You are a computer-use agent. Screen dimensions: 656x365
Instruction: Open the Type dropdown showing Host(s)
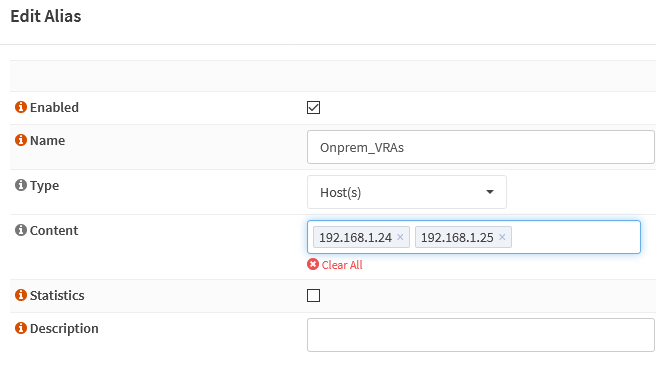pyautogui.click(x=407, y=192)
